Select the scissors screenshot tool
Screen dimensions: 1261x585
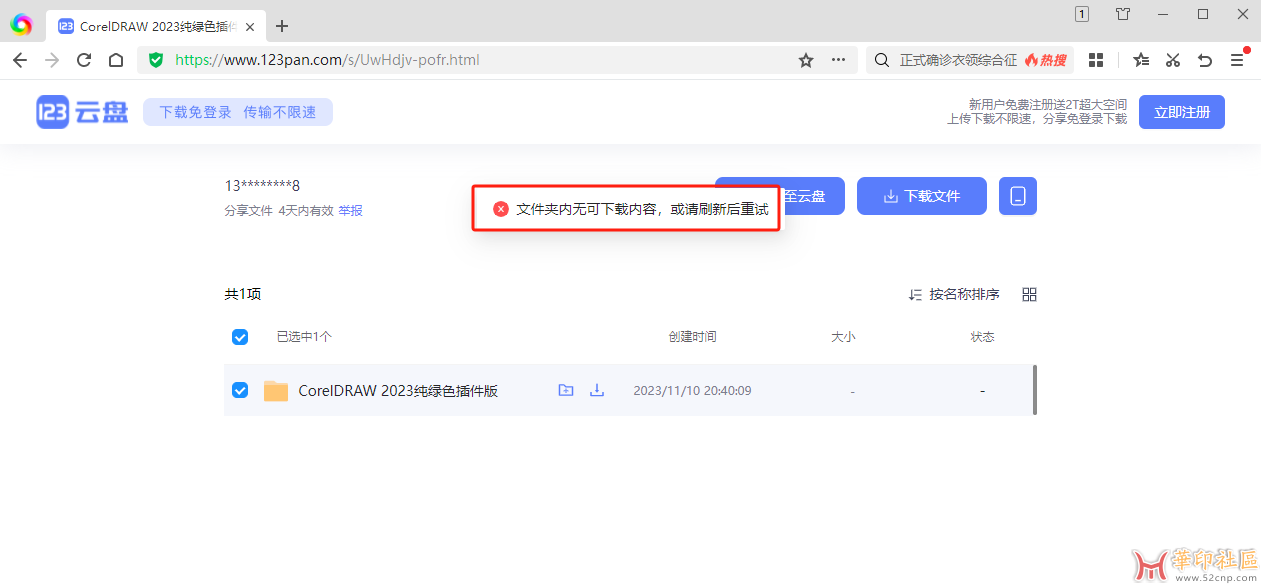click(1173, 60)
